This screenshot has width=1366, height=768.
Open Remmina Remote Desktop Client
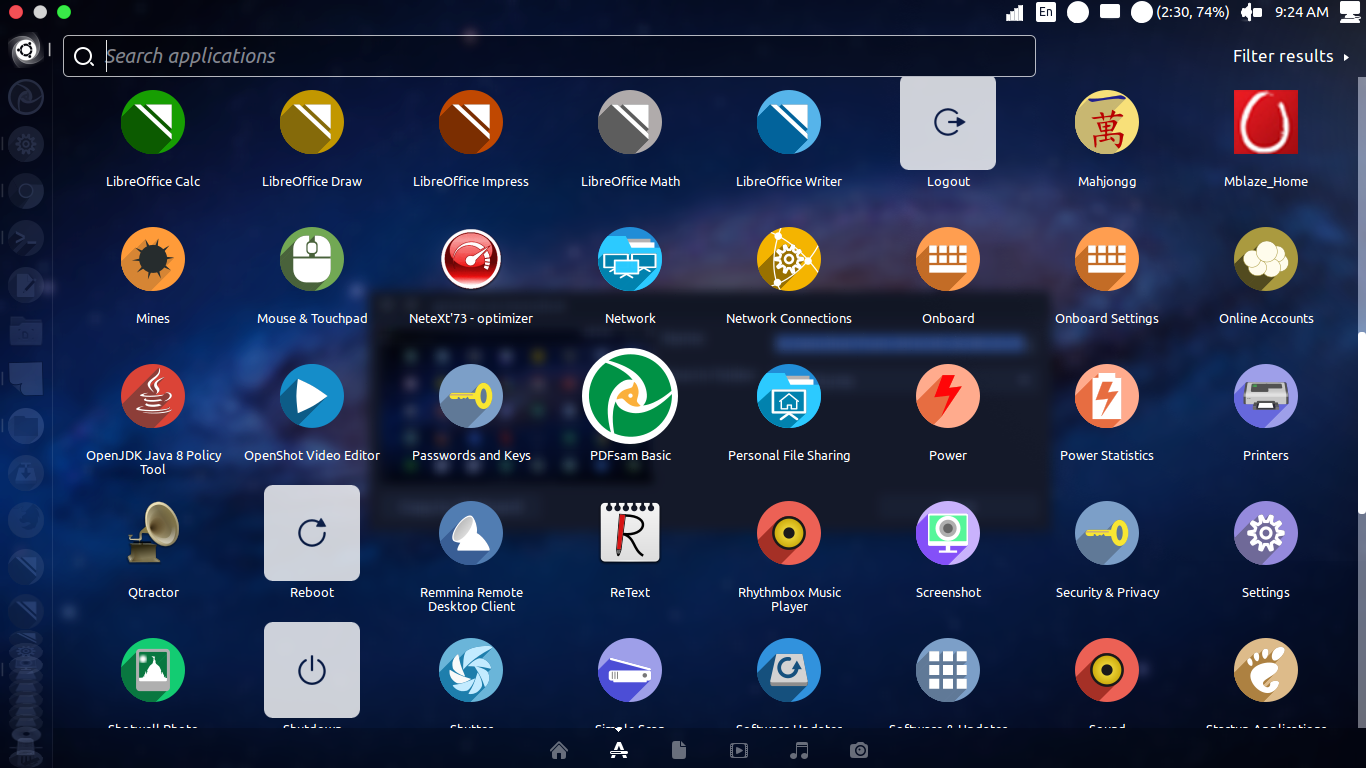tap(471, 533)
